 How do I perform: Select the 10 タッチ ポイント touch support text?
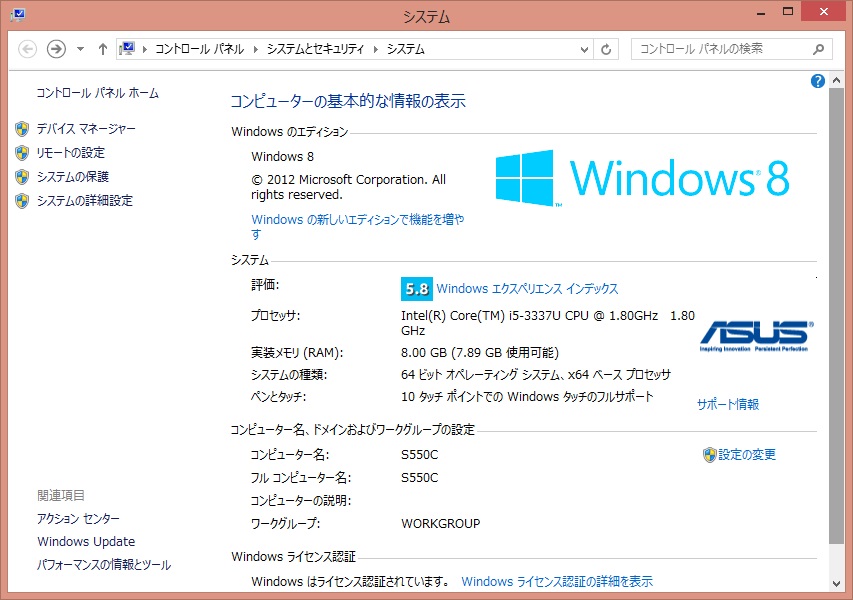tap(527, 397)
